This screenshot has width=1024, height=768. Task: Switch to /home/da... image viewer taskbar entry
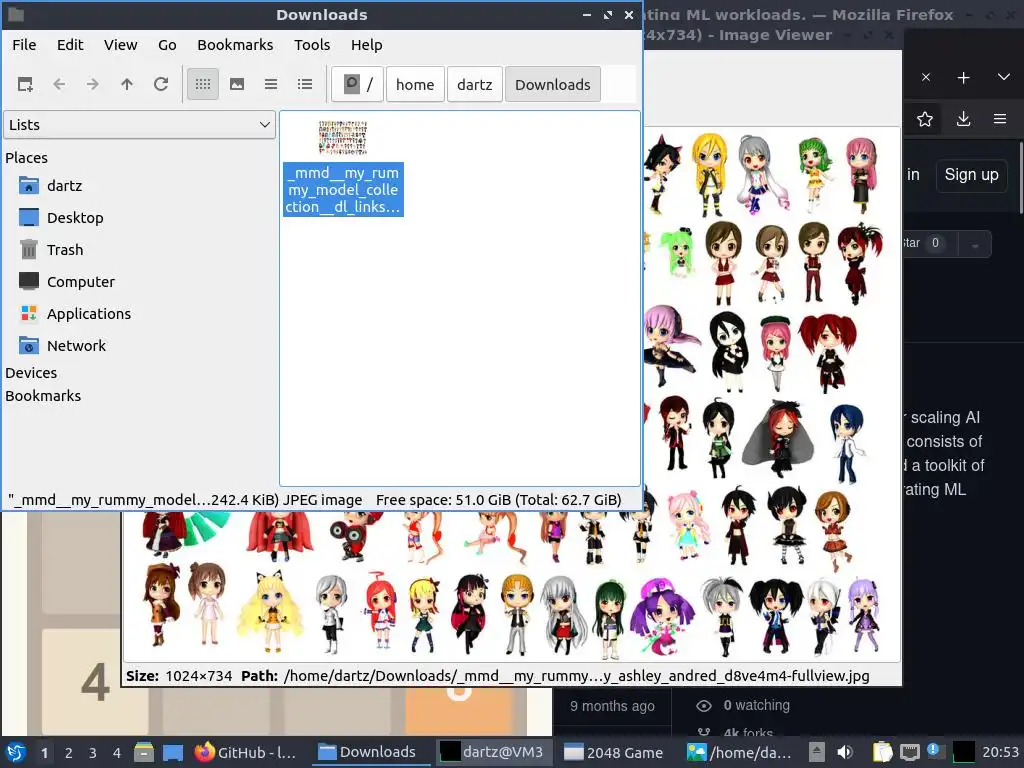point(739,752)
